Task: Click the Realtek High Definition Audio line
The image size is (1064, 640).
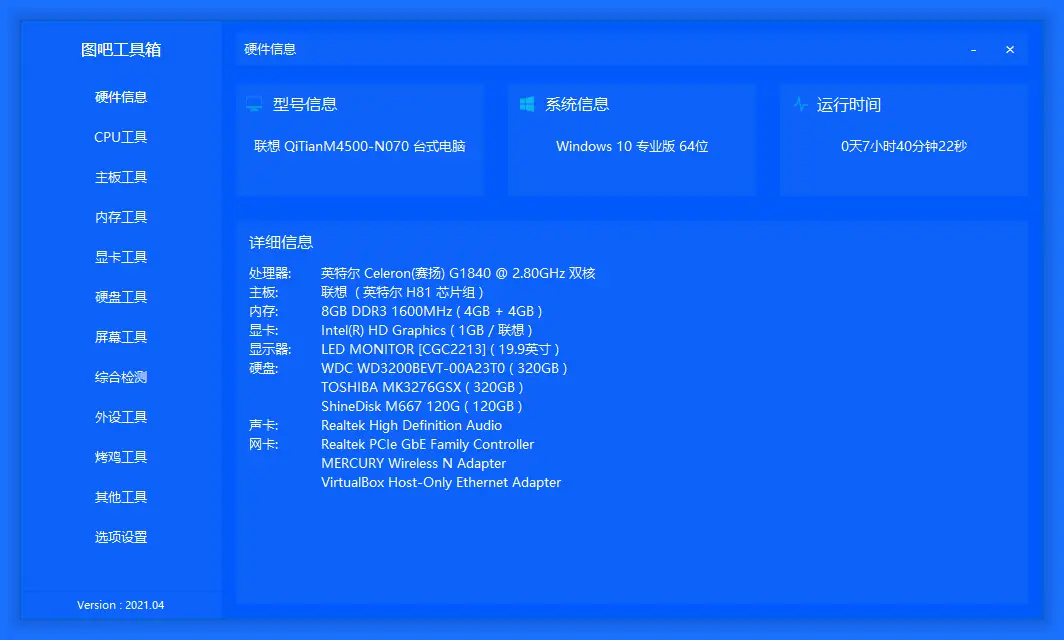Action: point(411,425)
